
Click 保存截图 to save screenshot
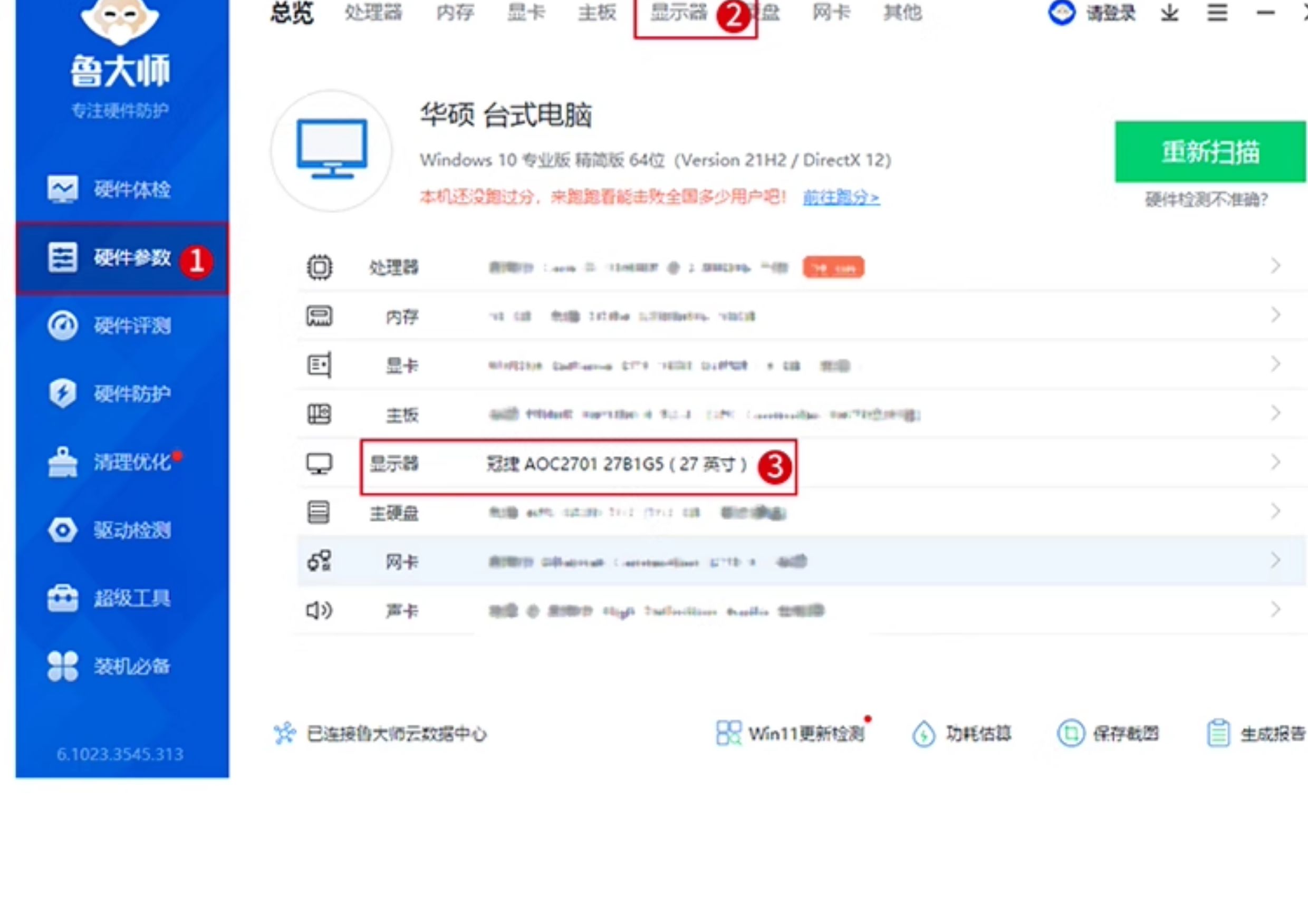[1108, 733]
